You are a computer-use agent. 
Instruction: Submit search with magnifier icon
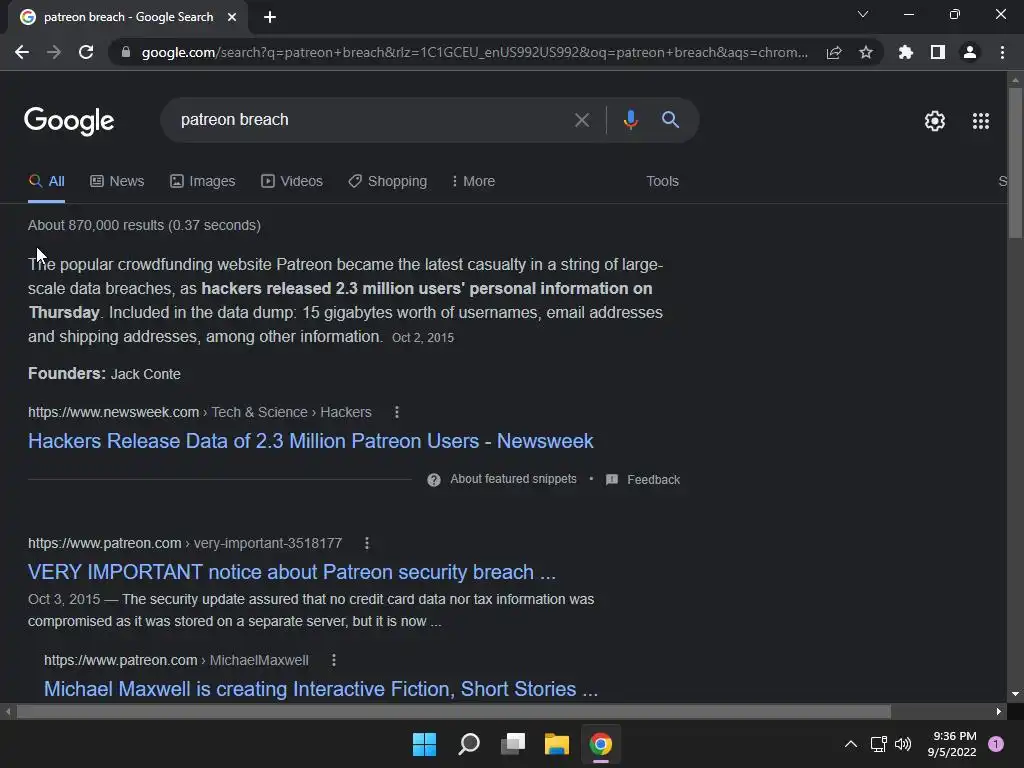click(x=670, y=120)
